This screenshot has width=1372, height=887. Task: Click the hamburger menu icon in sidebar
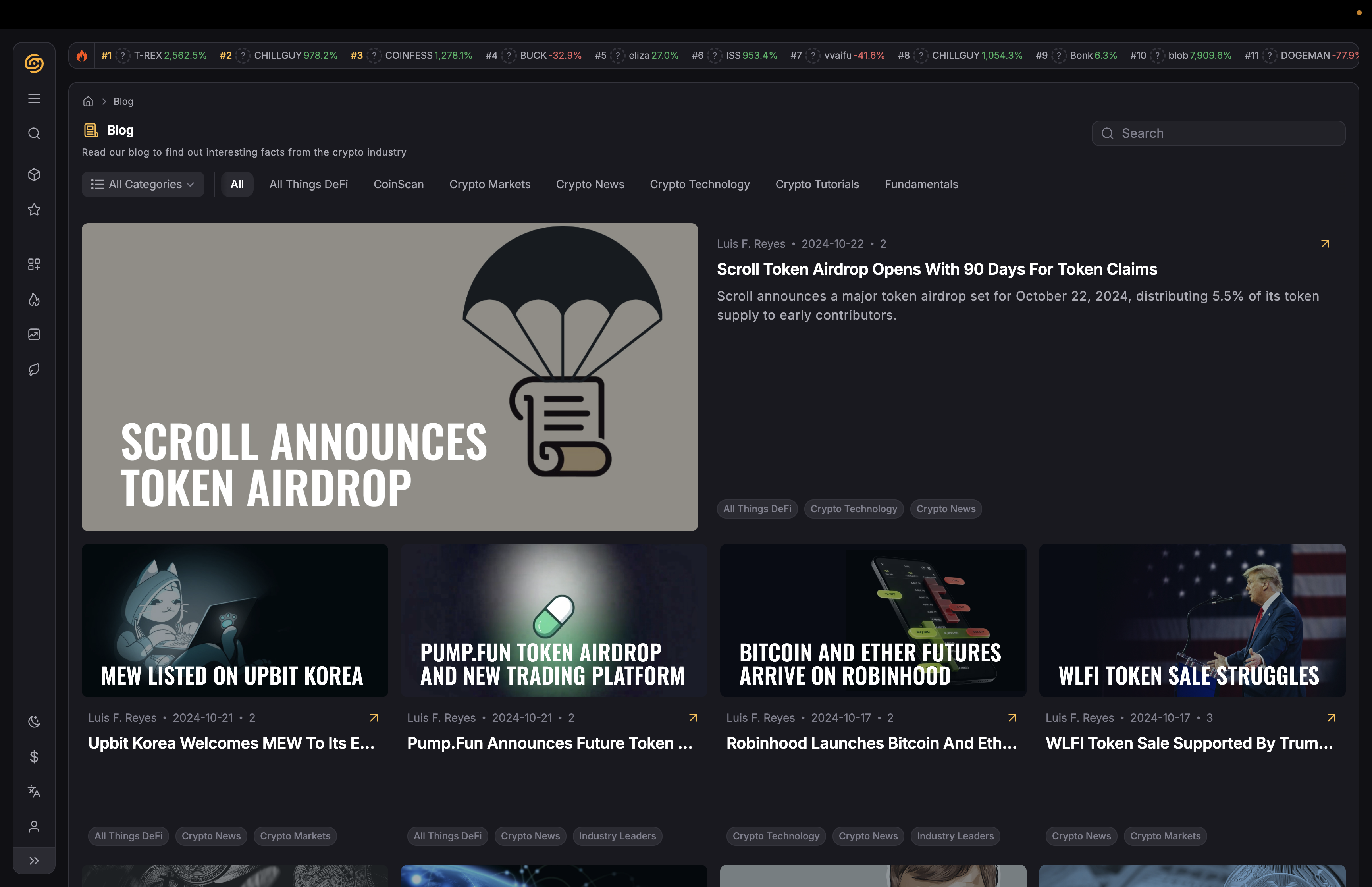34,98
